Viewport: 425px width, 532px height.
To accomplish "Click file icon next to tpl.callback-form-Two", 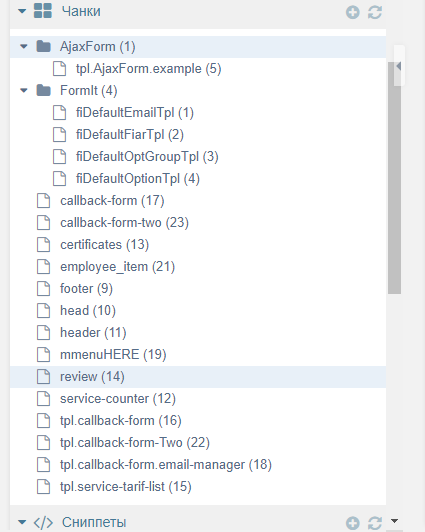I will (43, 443).
